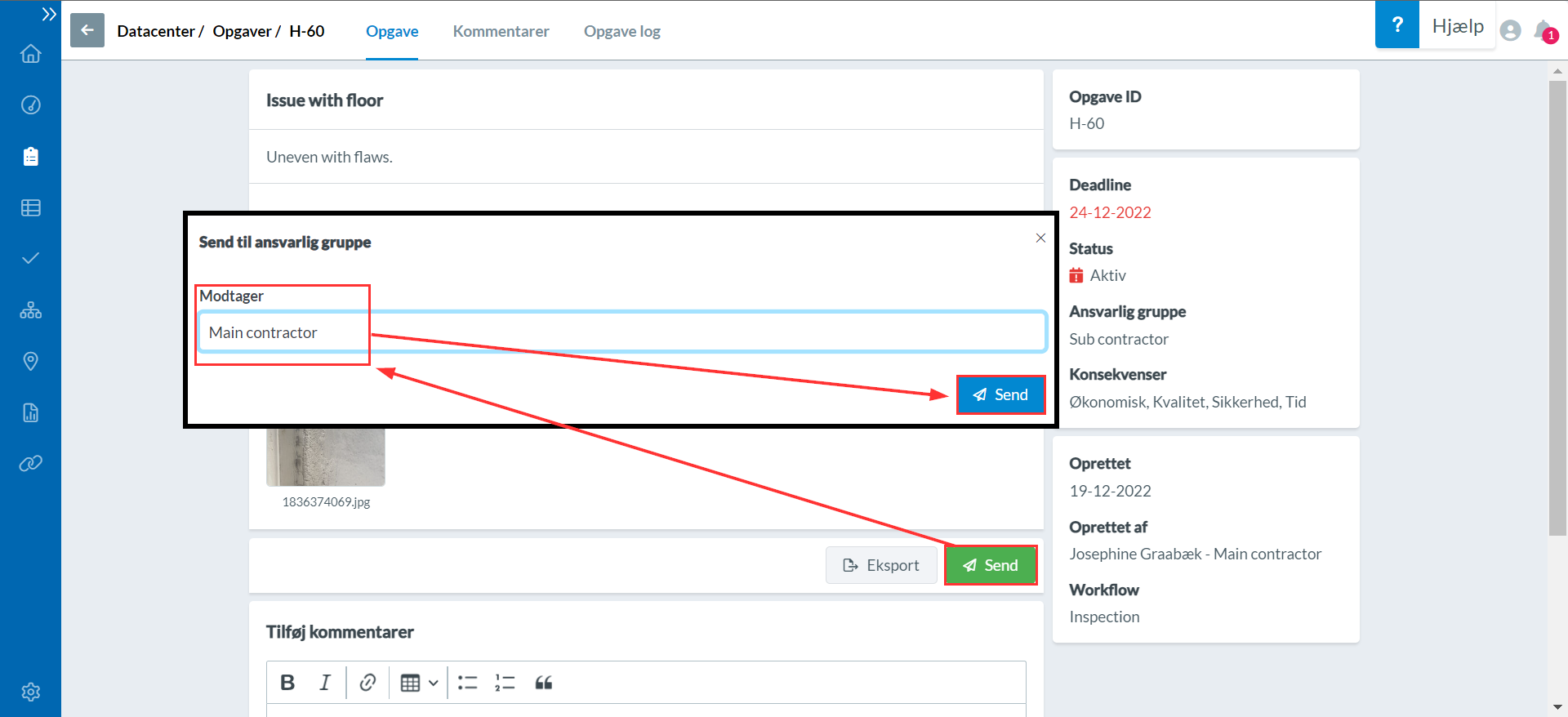Close the Send til ansvarlig gruppe dialog
Viewport: 1568px width, 717px height.
click(x=1040, y=238)
